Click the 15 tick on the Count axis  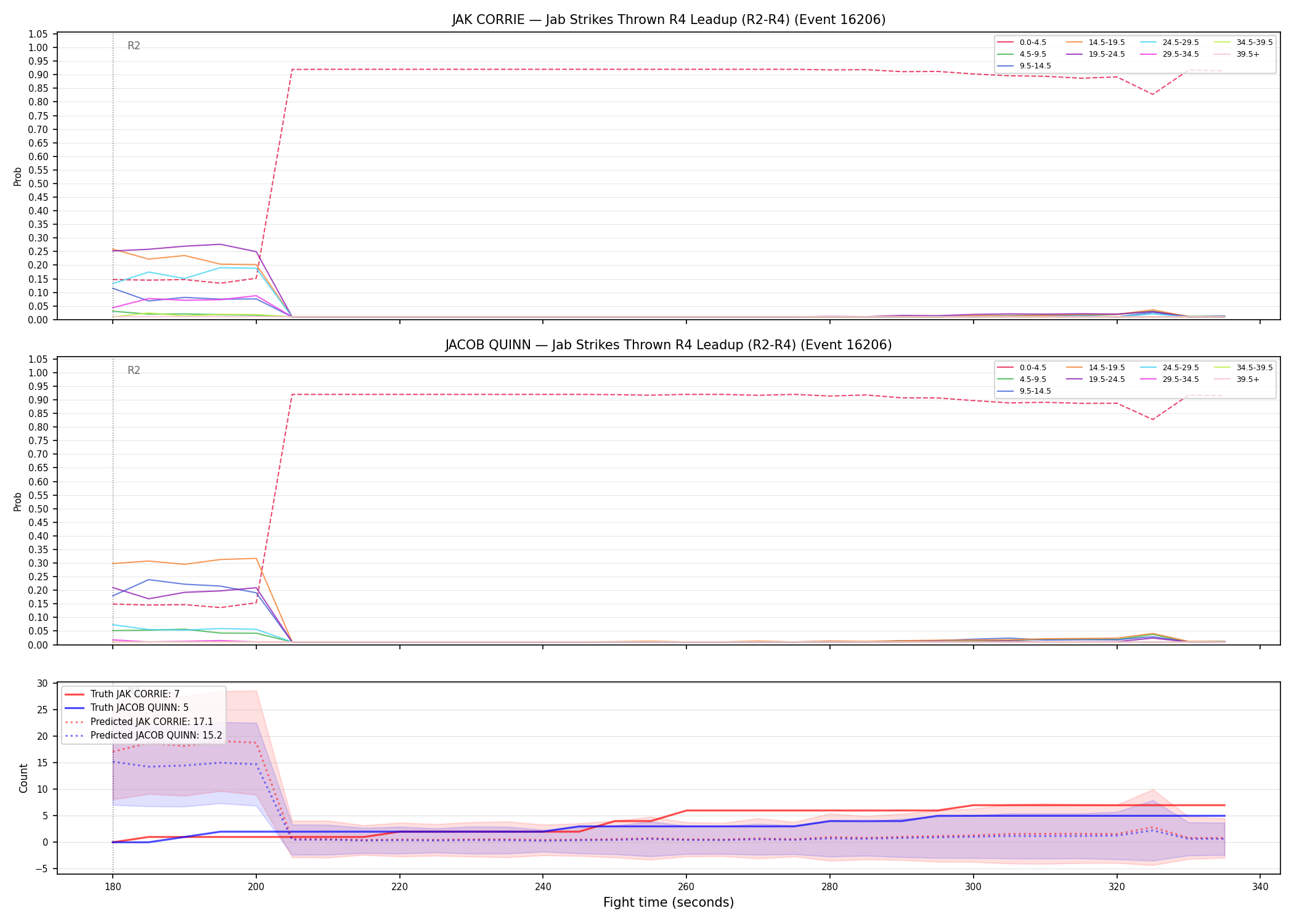click(43, 763)
